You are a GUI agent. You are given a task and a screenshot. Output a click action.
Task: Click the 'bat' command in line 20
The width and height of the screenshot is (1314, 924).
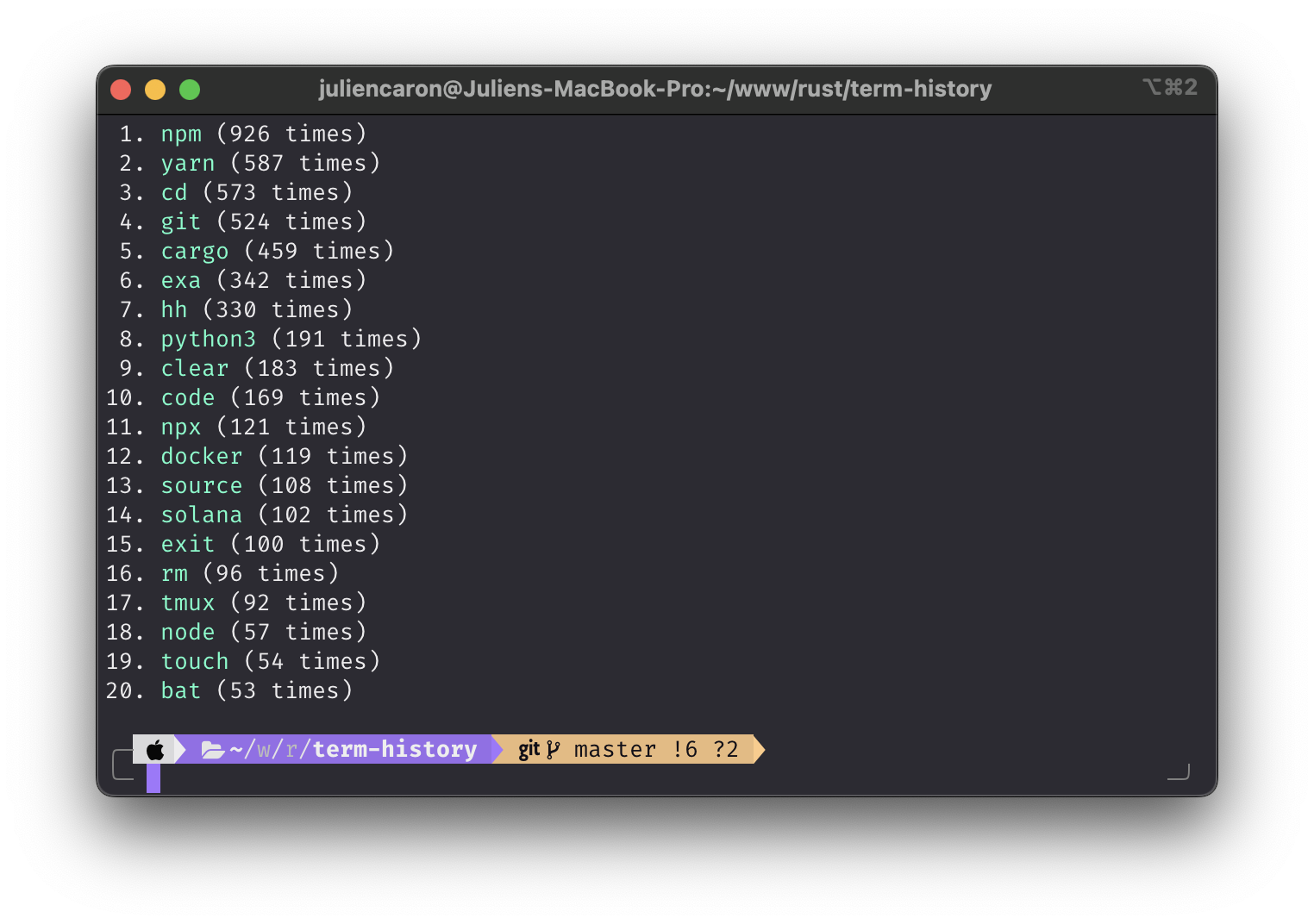tap(181, 690)
